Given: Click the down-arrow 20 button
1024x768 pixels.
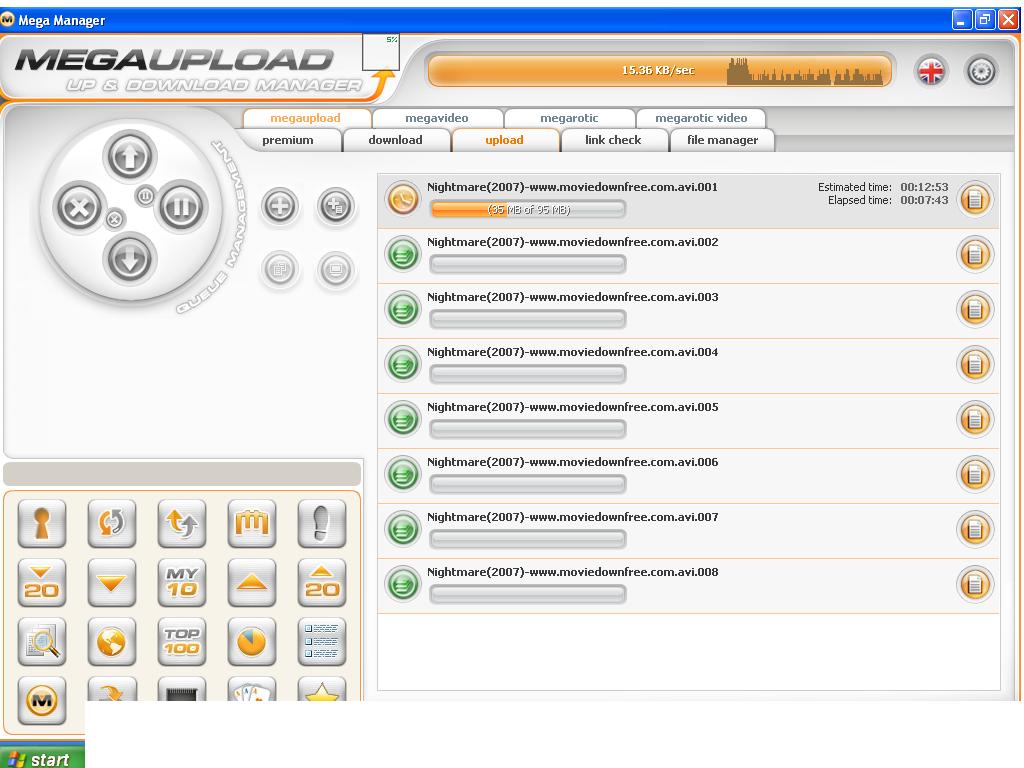Looking at the screenshot, I should [x=42, y=583].
